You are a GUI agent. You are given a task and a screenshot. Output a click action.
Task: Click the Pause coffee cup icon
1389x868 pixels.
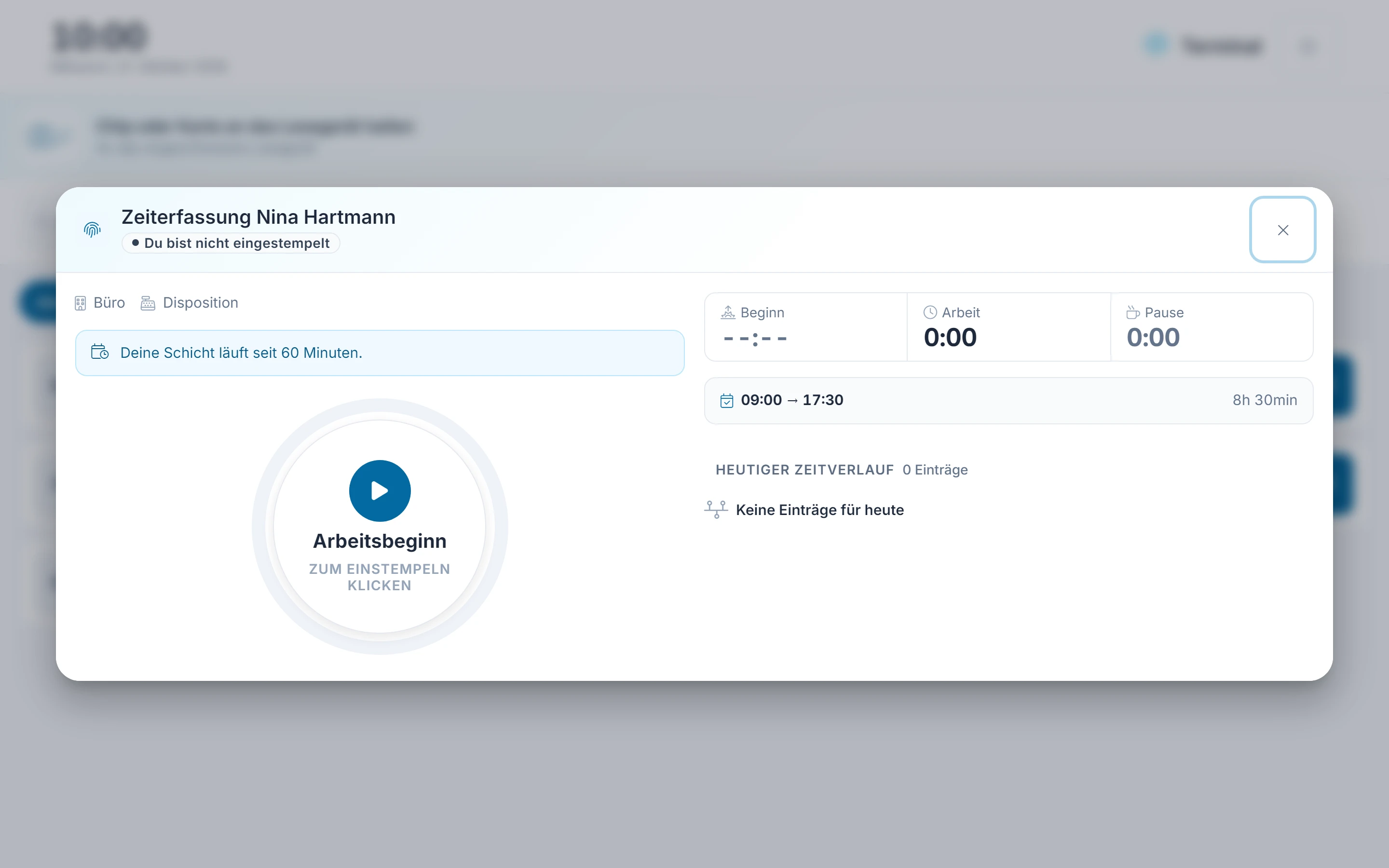[x=1132, y=312]
